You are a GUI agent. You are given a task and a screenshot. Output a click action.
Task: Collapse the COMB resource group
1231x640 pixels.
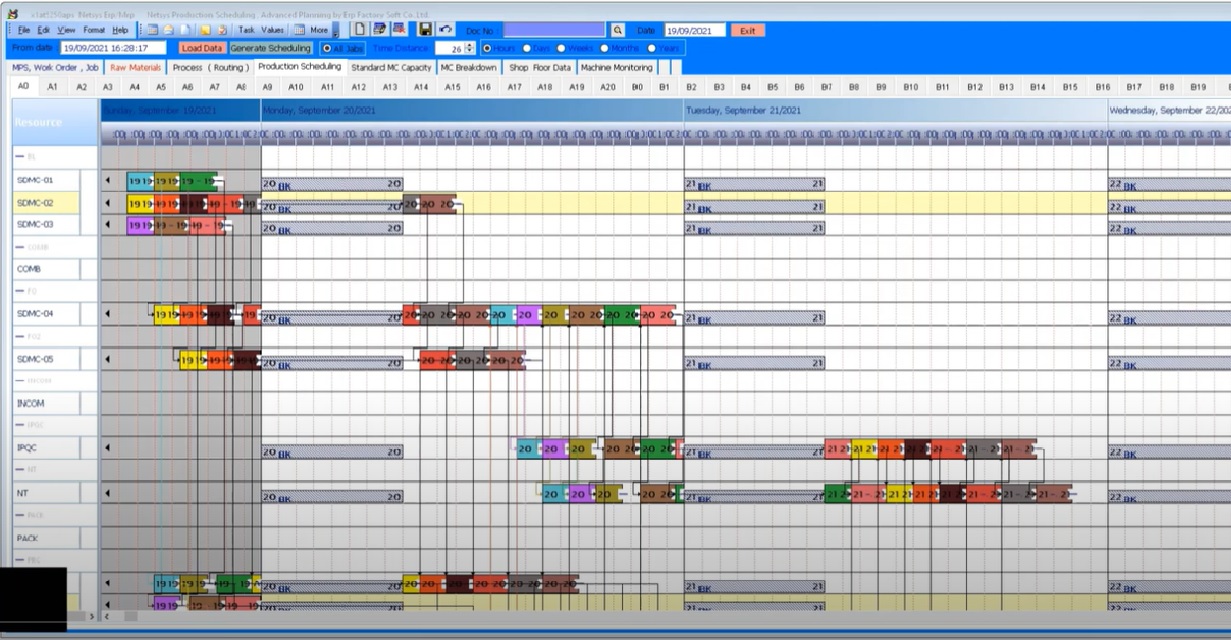(19, 247)
